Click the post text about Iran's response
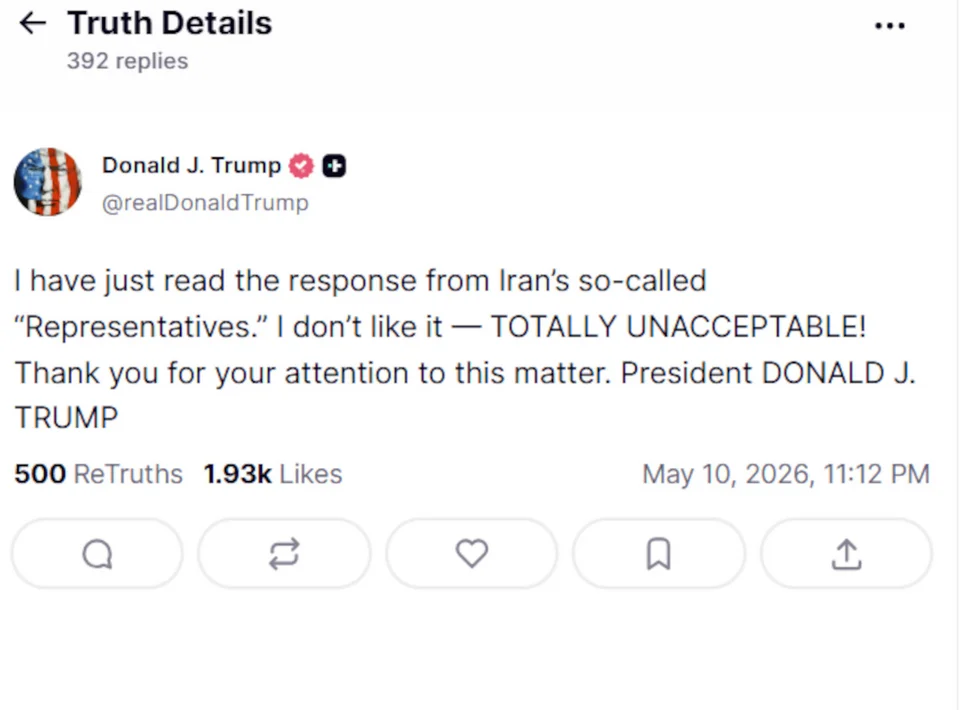Image resolution: width=960 pixels, height=710 pixels. coord(465,349)
